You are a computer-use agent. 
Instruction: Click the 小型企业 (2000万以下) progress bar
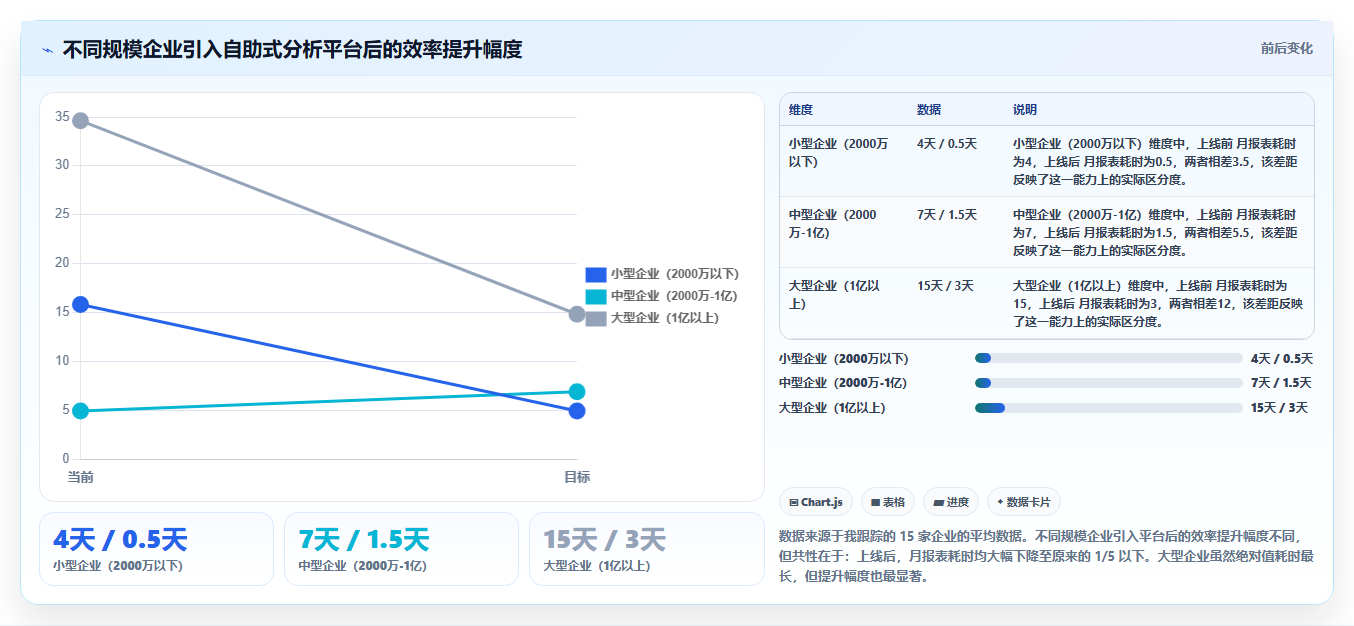pyautogui.click(x=1108, y=358)
